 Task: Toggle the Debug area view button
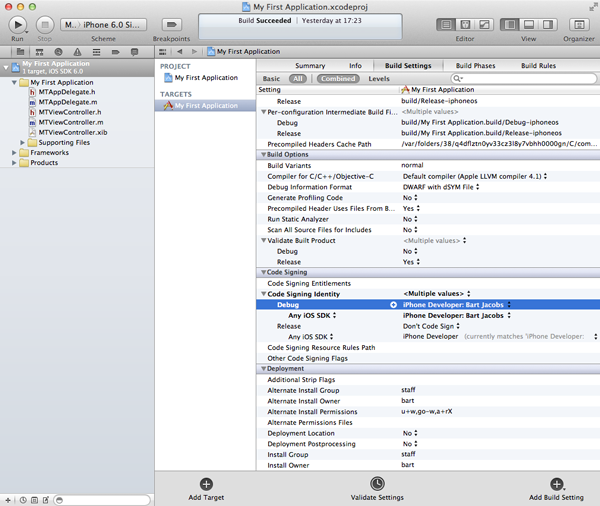(529, 25)
